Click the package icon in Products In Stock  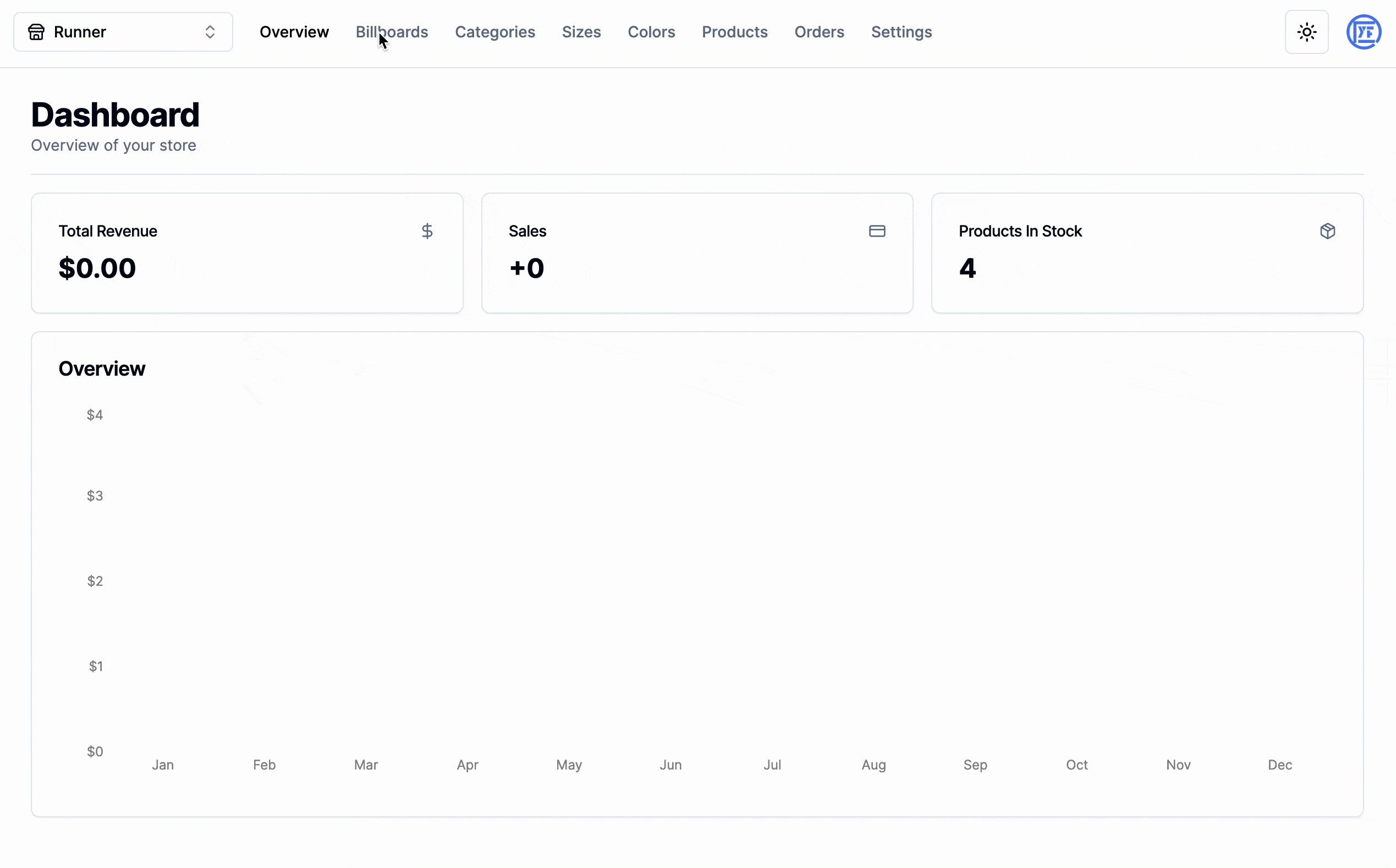1327,232
